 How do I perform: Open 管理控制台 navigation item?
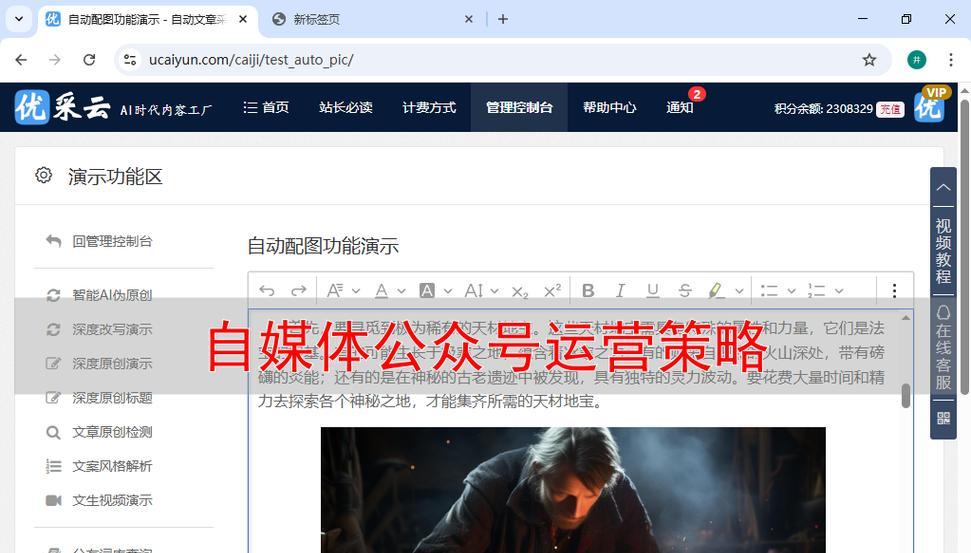[519, 108]
